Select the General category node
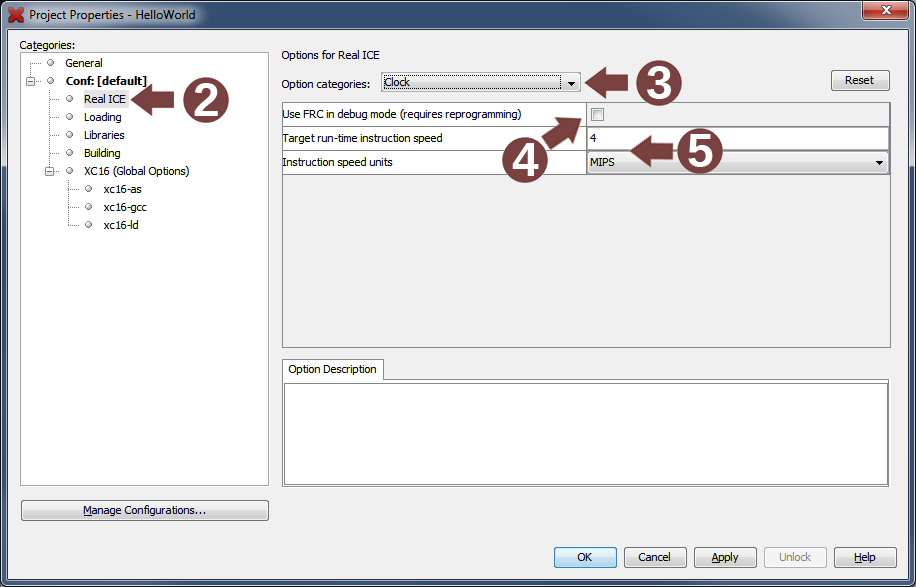 [x=84, y=63]
